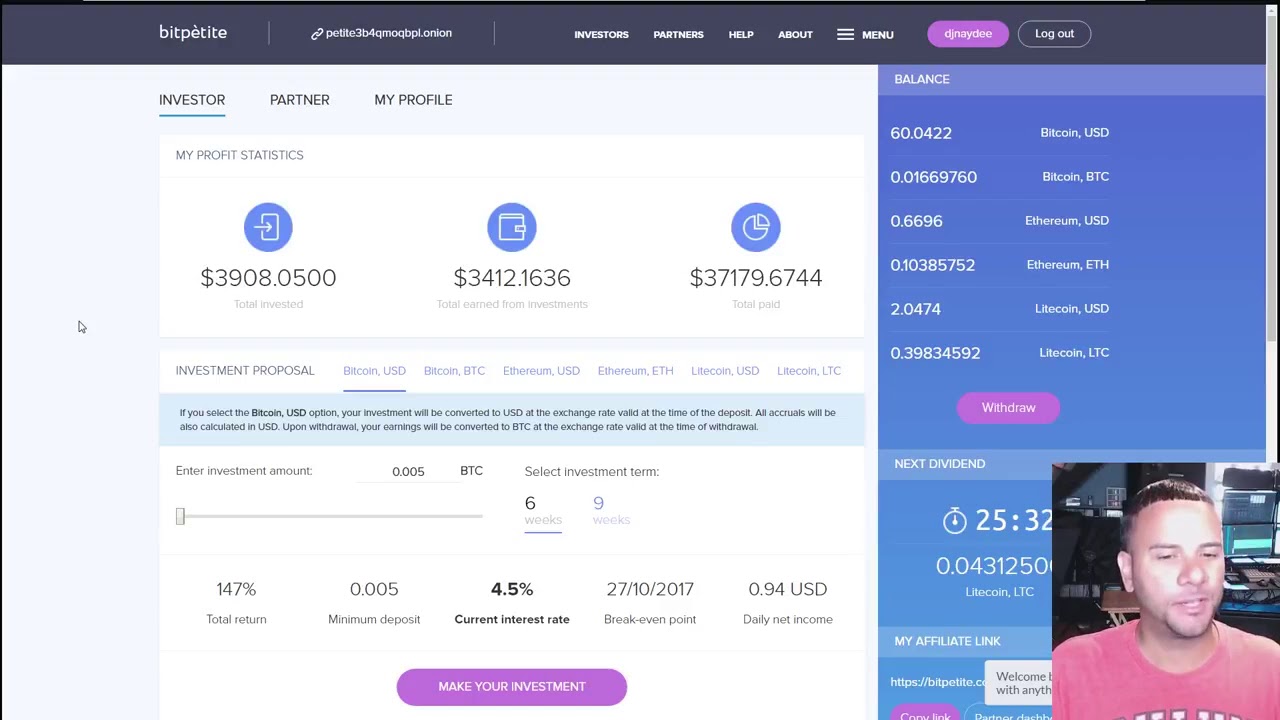Viewport: 1280px width, 720px height.
Task: Click the investment amount input field
Action: click(408, 471)
